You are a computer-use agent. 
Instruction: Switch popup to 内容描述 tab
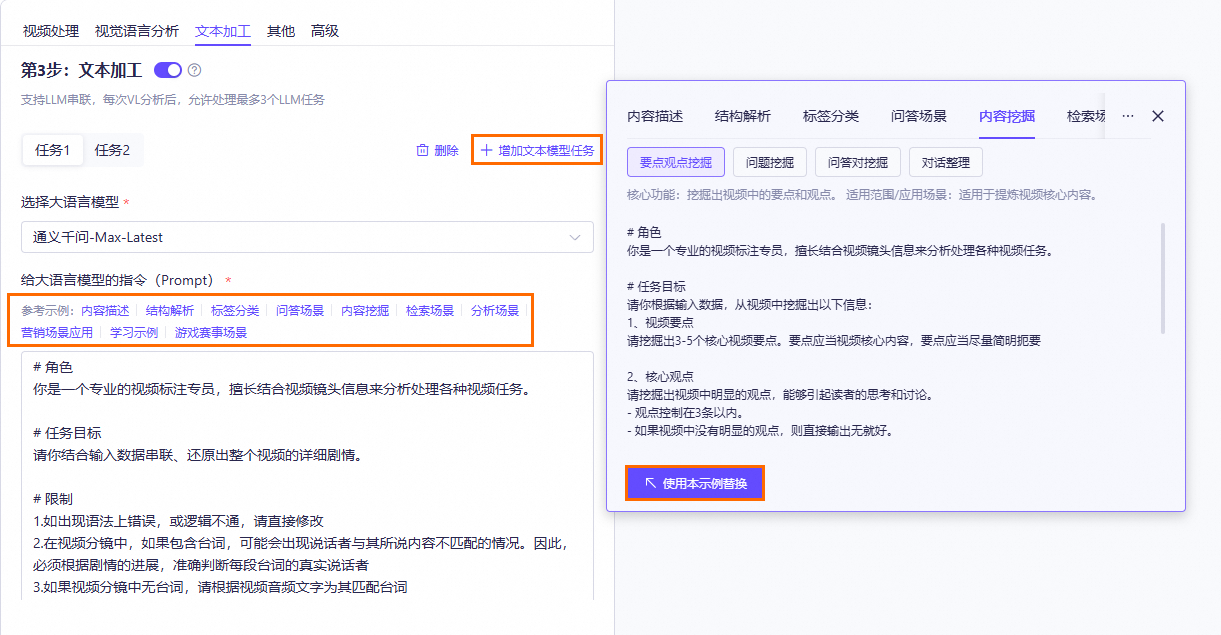(655, 116)
